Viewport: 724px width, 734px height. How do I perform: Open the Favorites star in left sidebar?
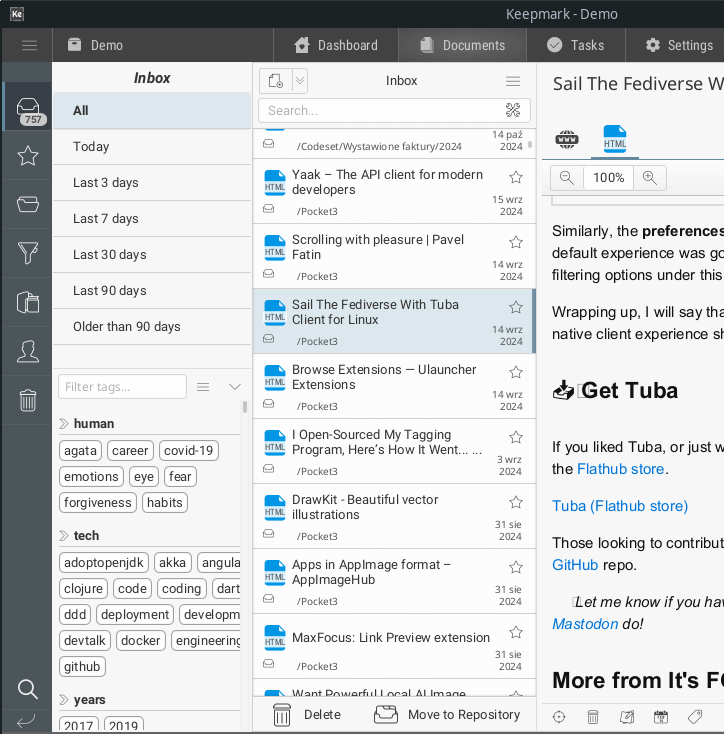click(x=27, y=155)
